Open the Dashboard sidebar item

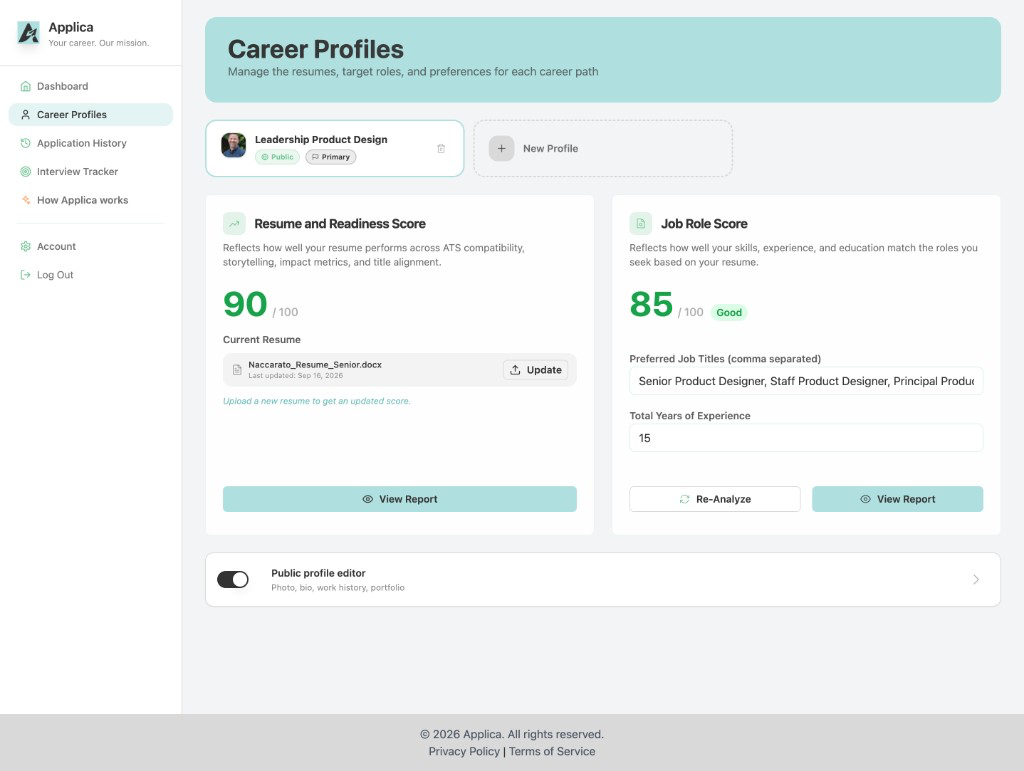[x=91, y=86]
